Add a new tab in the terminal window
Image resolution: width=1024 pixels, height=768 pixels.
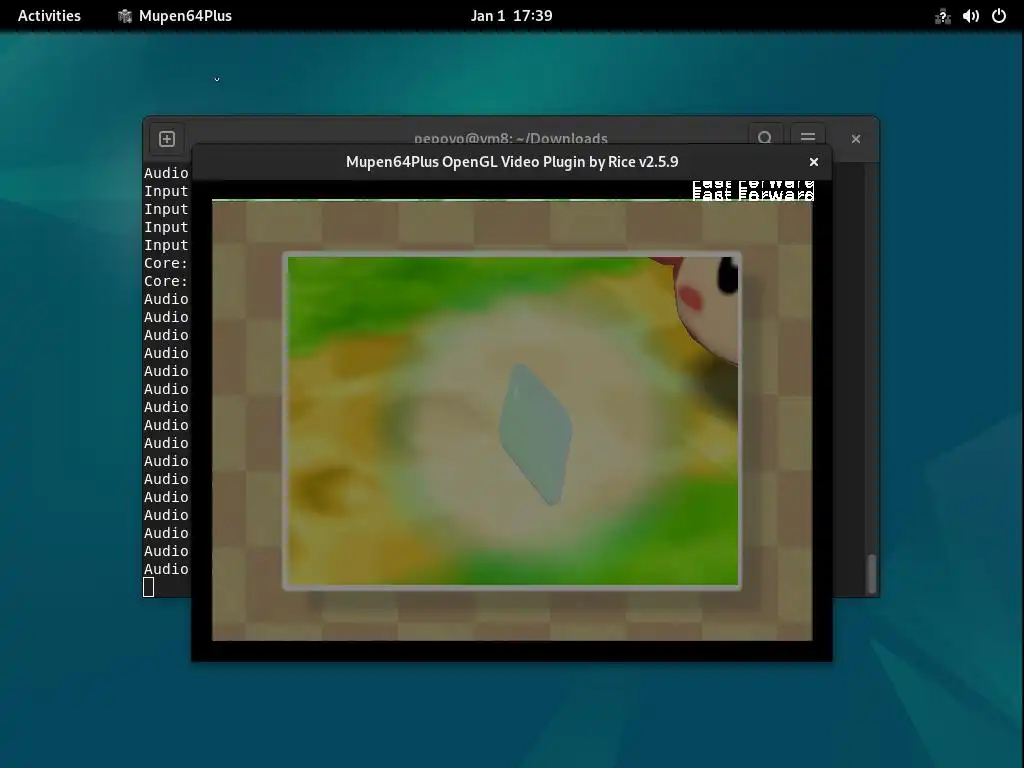coord(167,139)
